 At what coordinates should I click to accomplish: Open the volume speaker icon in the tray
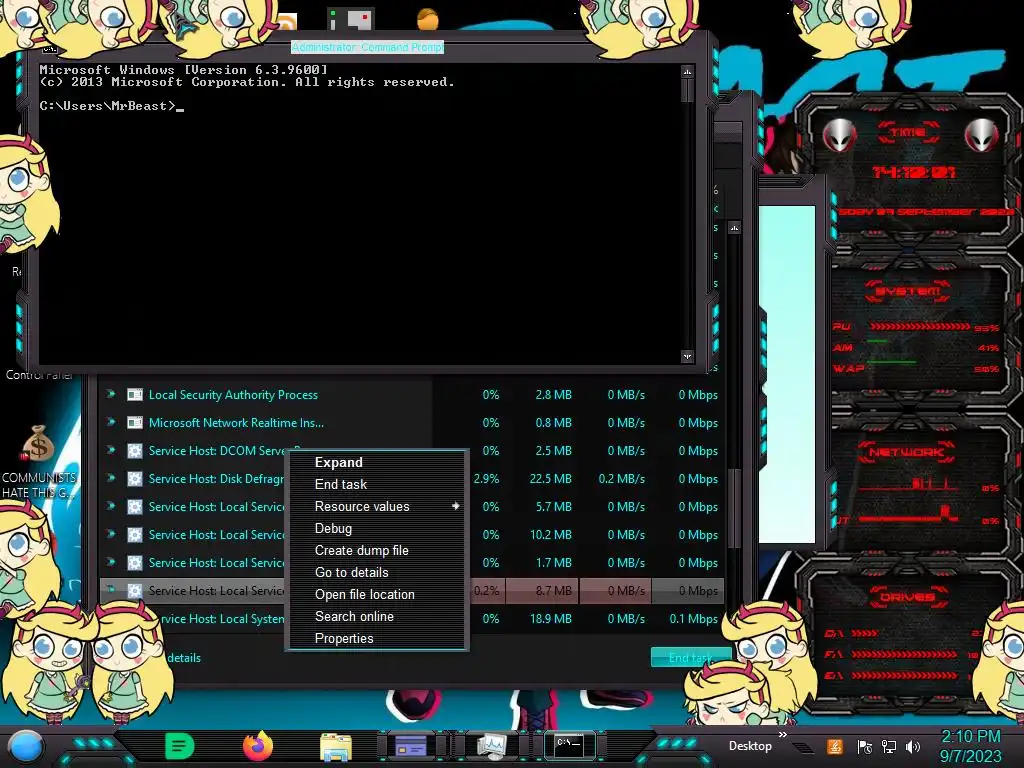coord(913,746)
